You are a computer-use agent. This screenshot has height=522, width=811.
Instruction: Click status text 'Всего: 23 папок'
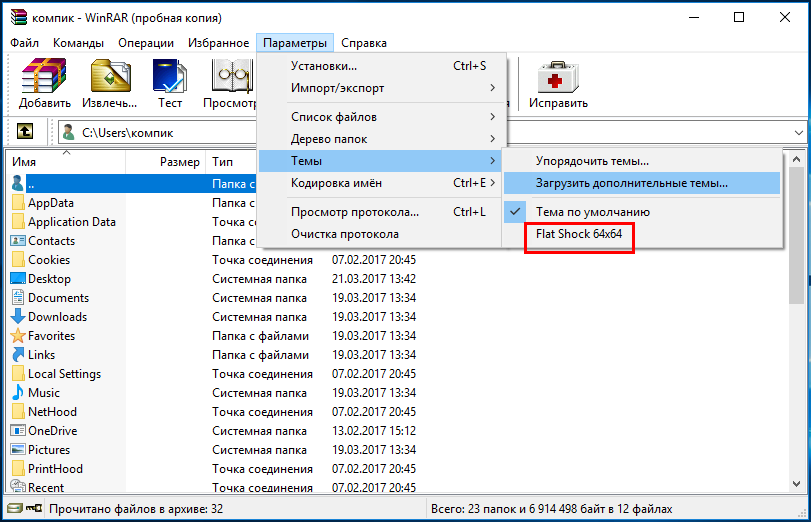coord(479,509)
